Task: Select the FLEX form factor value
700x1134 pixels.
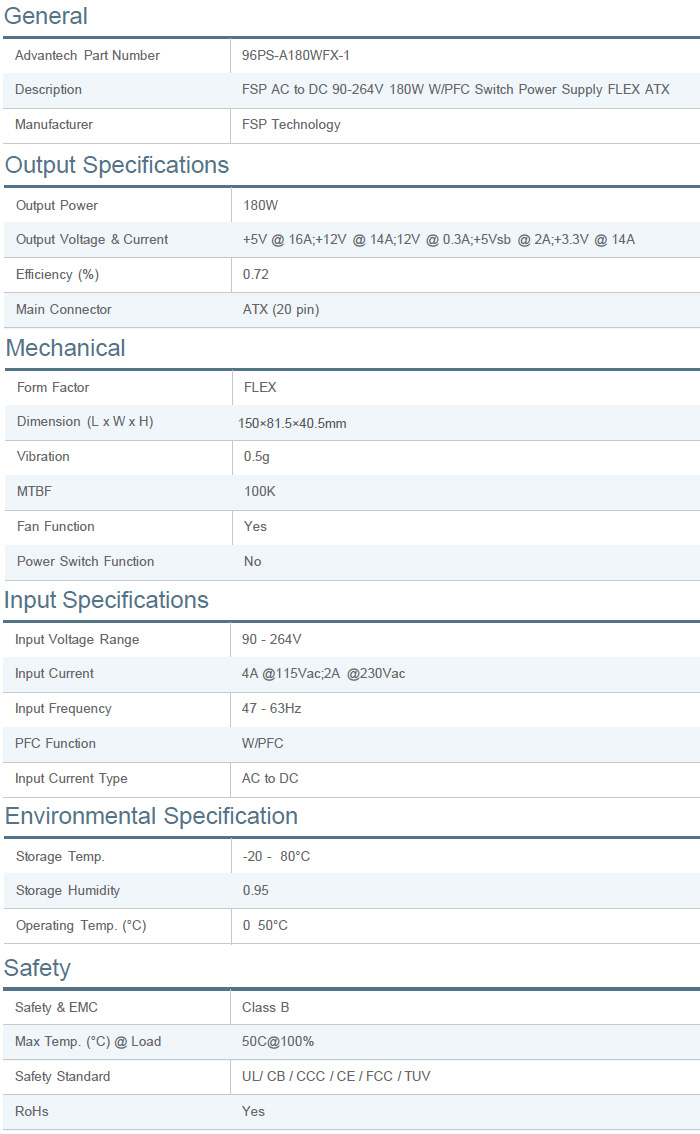Action: coord(260,387)
